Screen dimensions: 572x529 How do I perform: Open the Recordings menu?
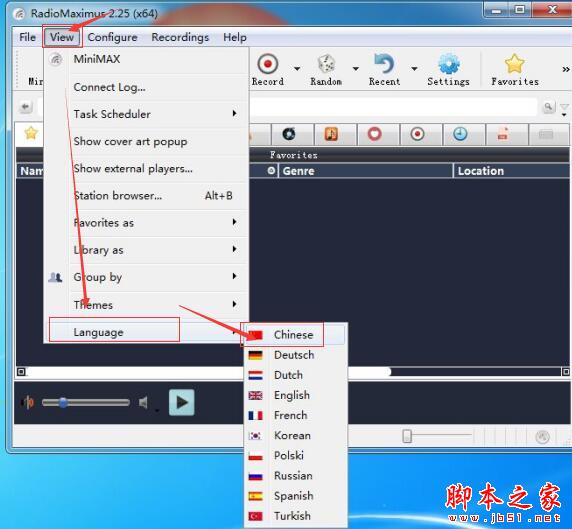coord(180,37)
